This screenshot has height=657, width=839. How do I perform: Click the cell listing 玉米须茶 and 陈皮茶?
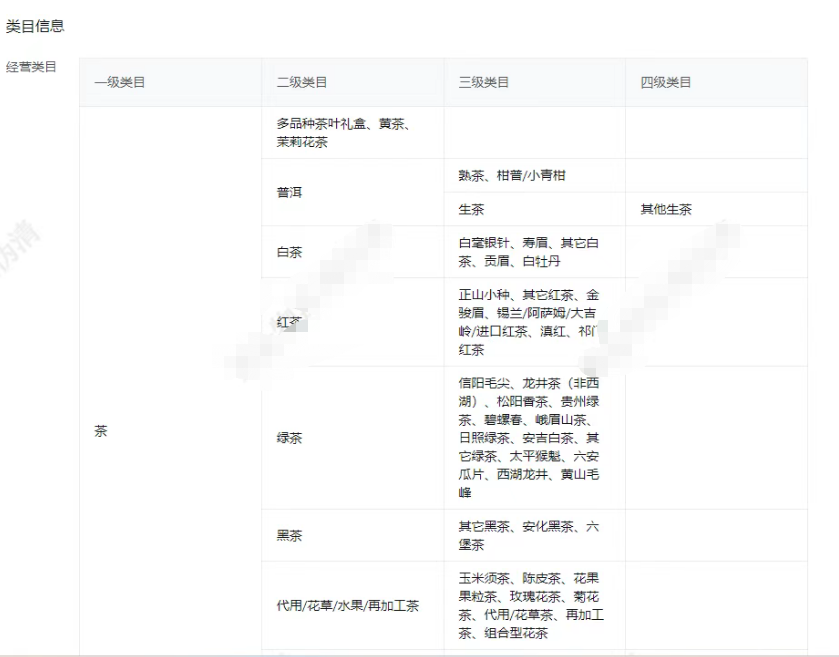tap(528, 606)
